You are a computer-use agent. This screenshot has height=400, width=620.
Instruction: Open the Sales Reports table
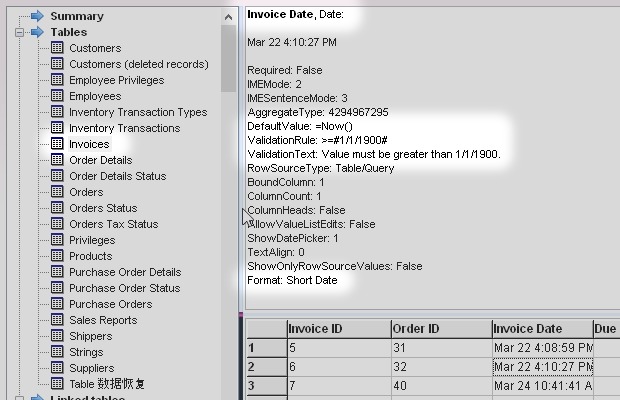pyautogui.click(x=103, y=320)
